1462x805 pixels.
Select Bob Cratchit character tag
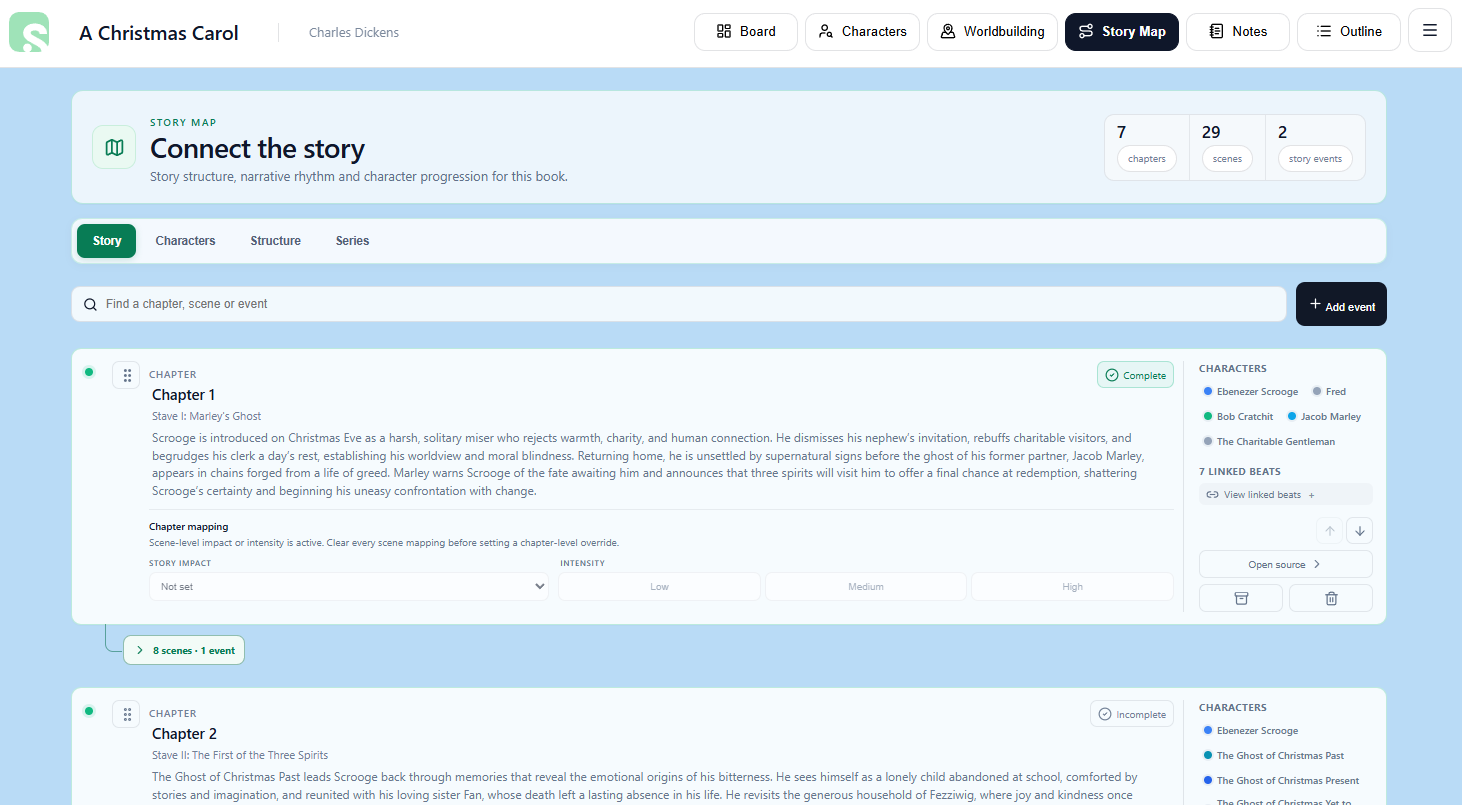[1238, 417]
